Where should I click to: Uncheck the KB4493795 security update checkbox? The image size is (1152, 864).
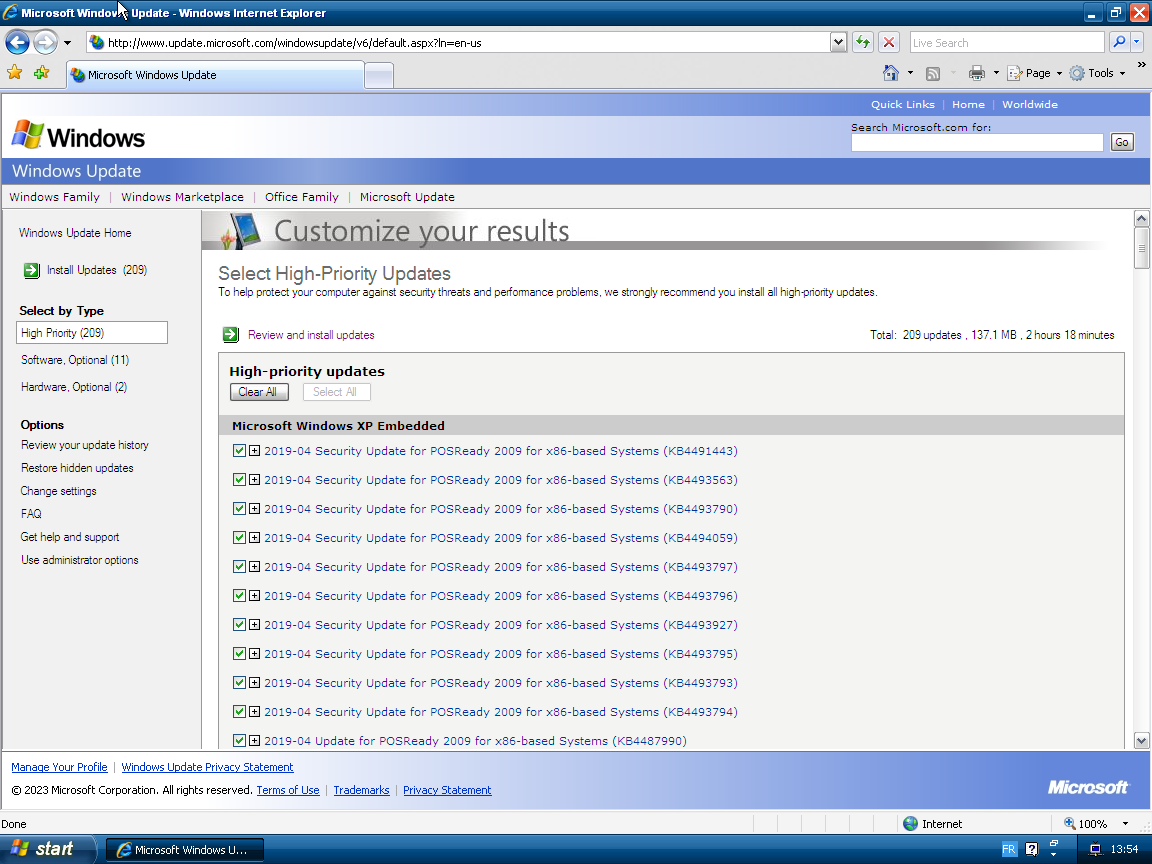[x=240, y=654]
